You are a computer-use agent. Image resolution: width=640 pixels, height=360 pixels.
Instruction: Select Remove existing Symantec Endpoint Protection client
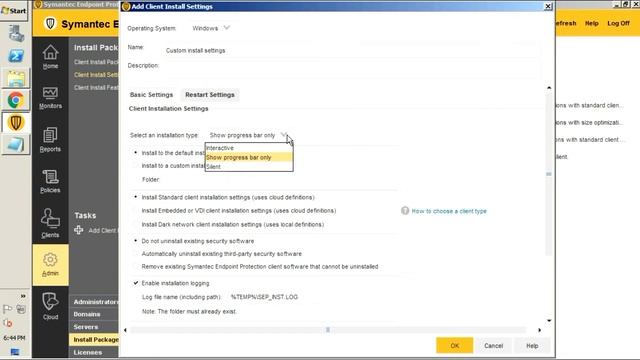point(136,266)
